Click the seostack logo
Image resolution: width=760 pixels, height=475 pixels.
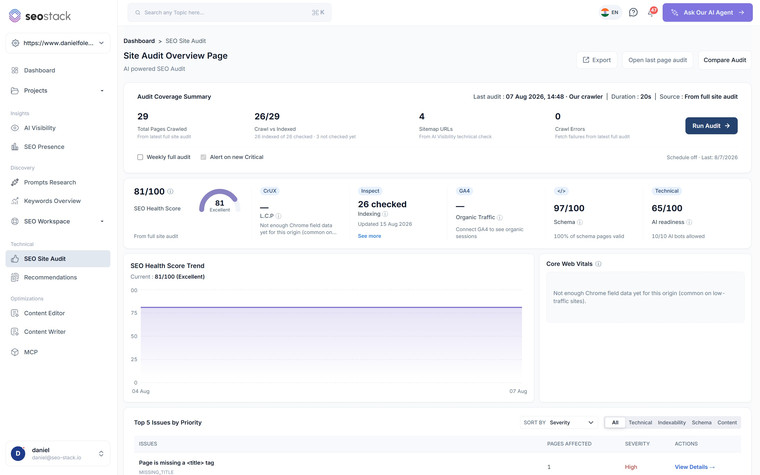(40, 16)
